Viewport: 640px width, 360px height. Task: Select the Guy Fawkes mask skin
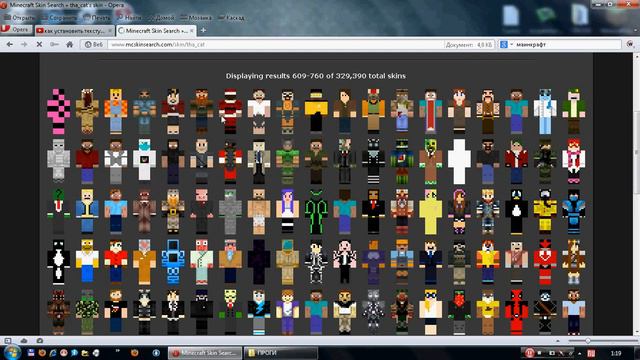230,312
